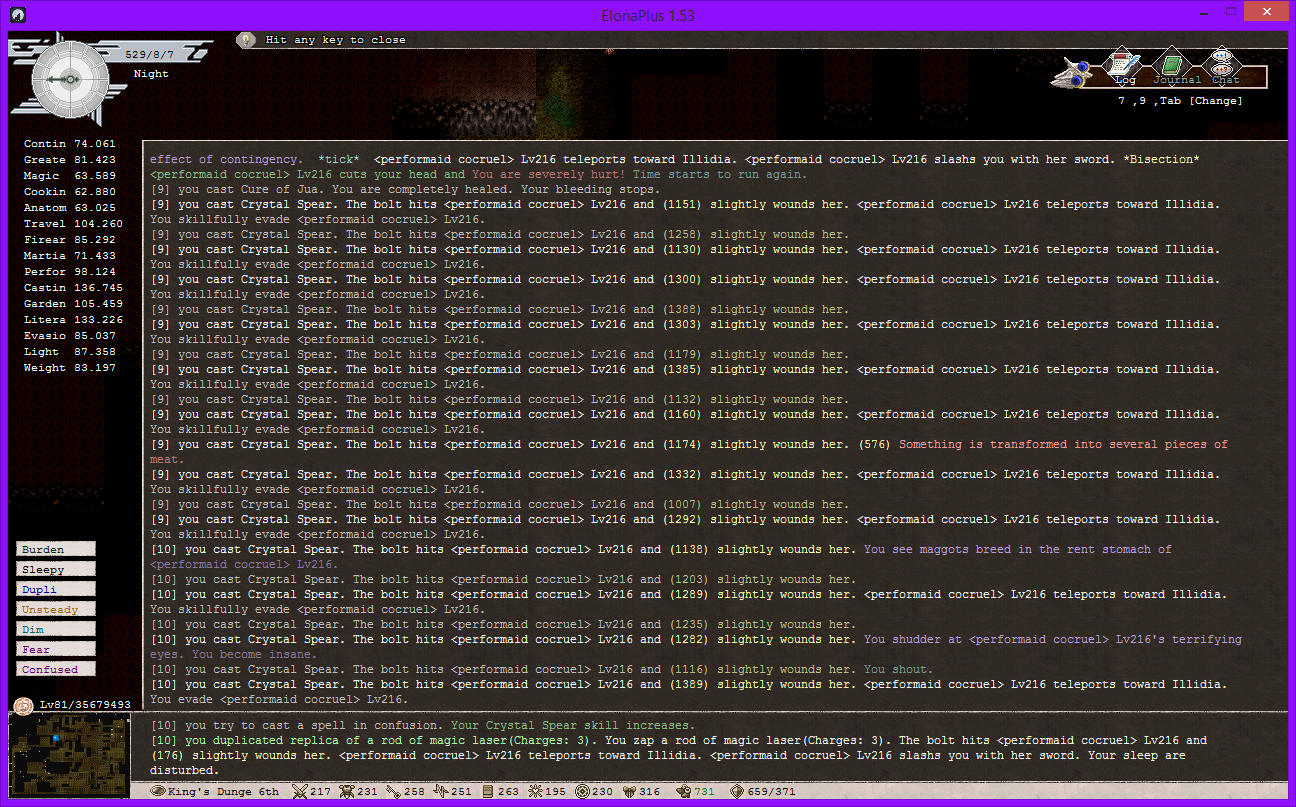The width and height of the screenshot is (1296, 807).
Task: Click the 'You shout.' log message
Action: pos(898,669)
